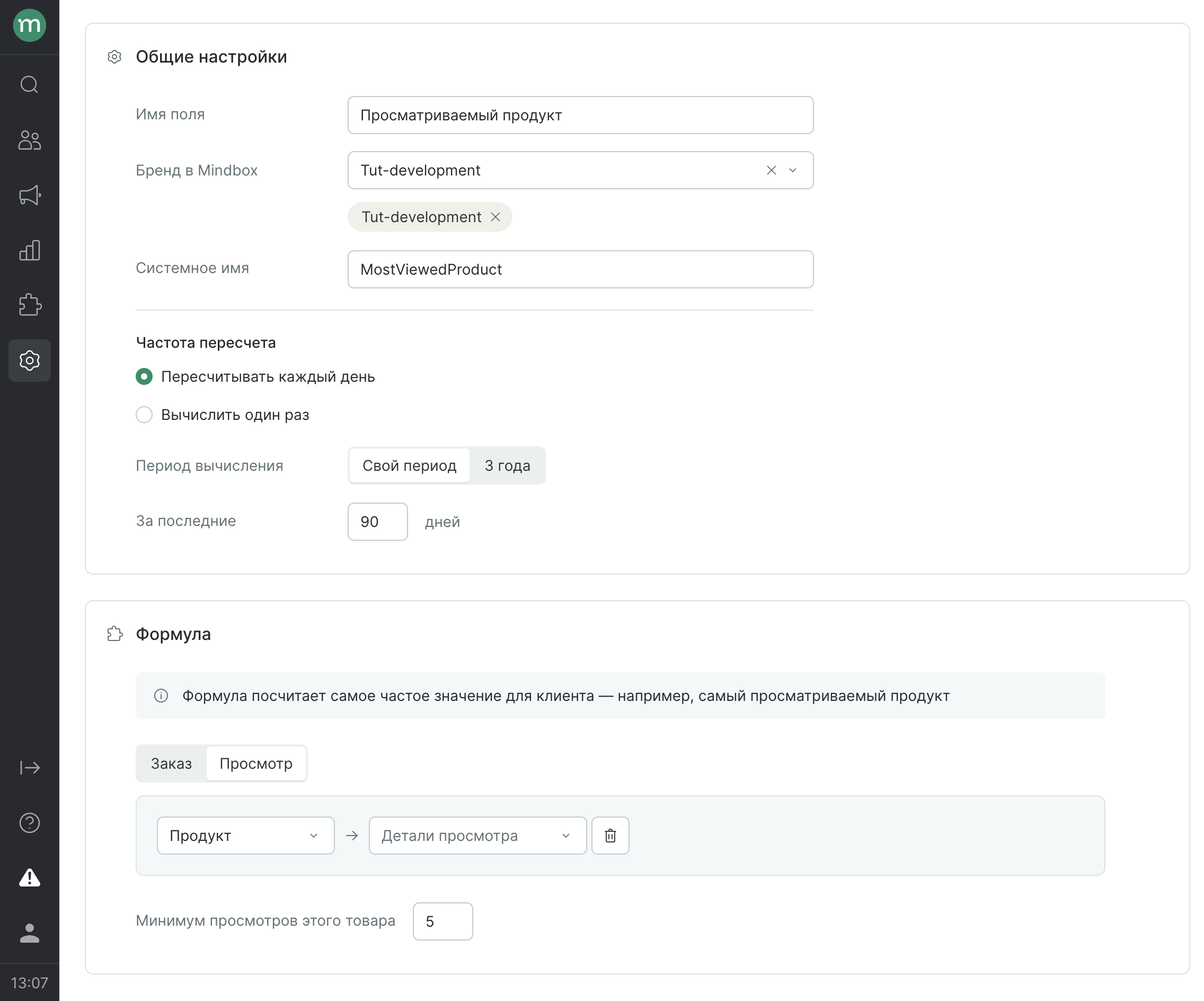Open the Продукт dropdown
Viewport: 1204px width, 1001px height.
click(x=245, y=836)
